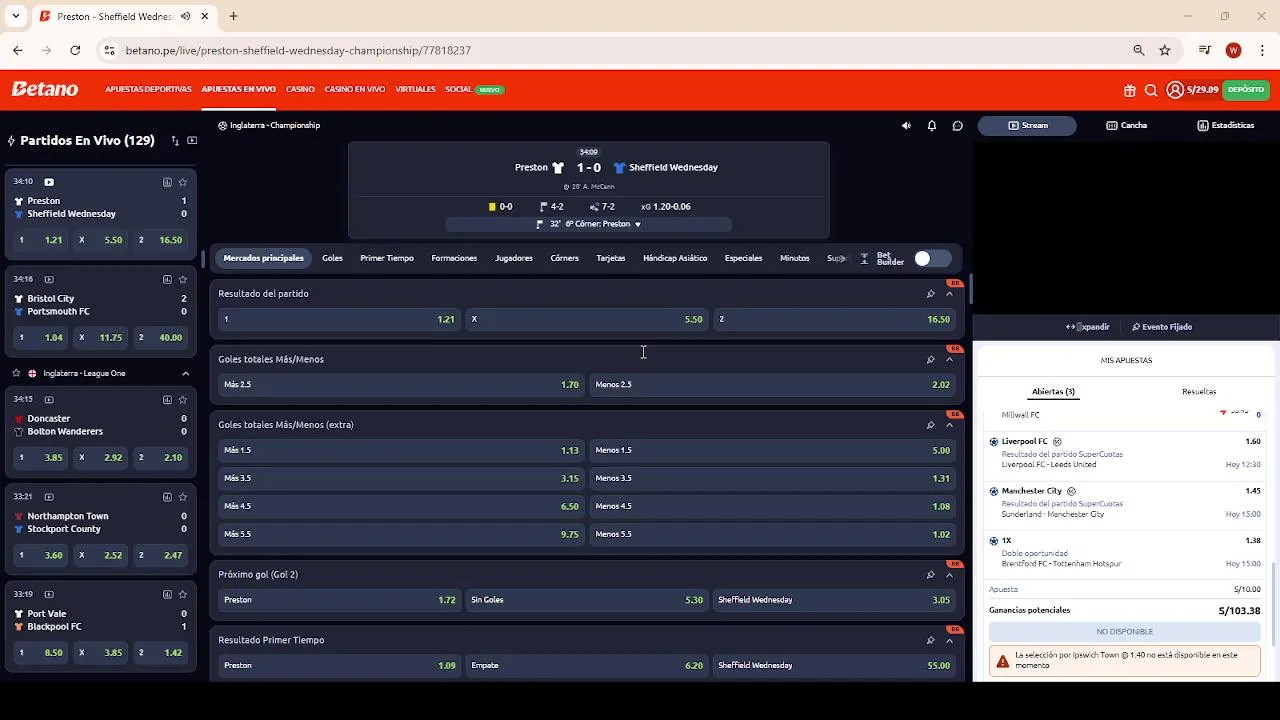Collapse the Goles totales Más/Menos (extra) section
Image resolution: width=1280 pixels, height=720 pixels.
coord(949,425)
